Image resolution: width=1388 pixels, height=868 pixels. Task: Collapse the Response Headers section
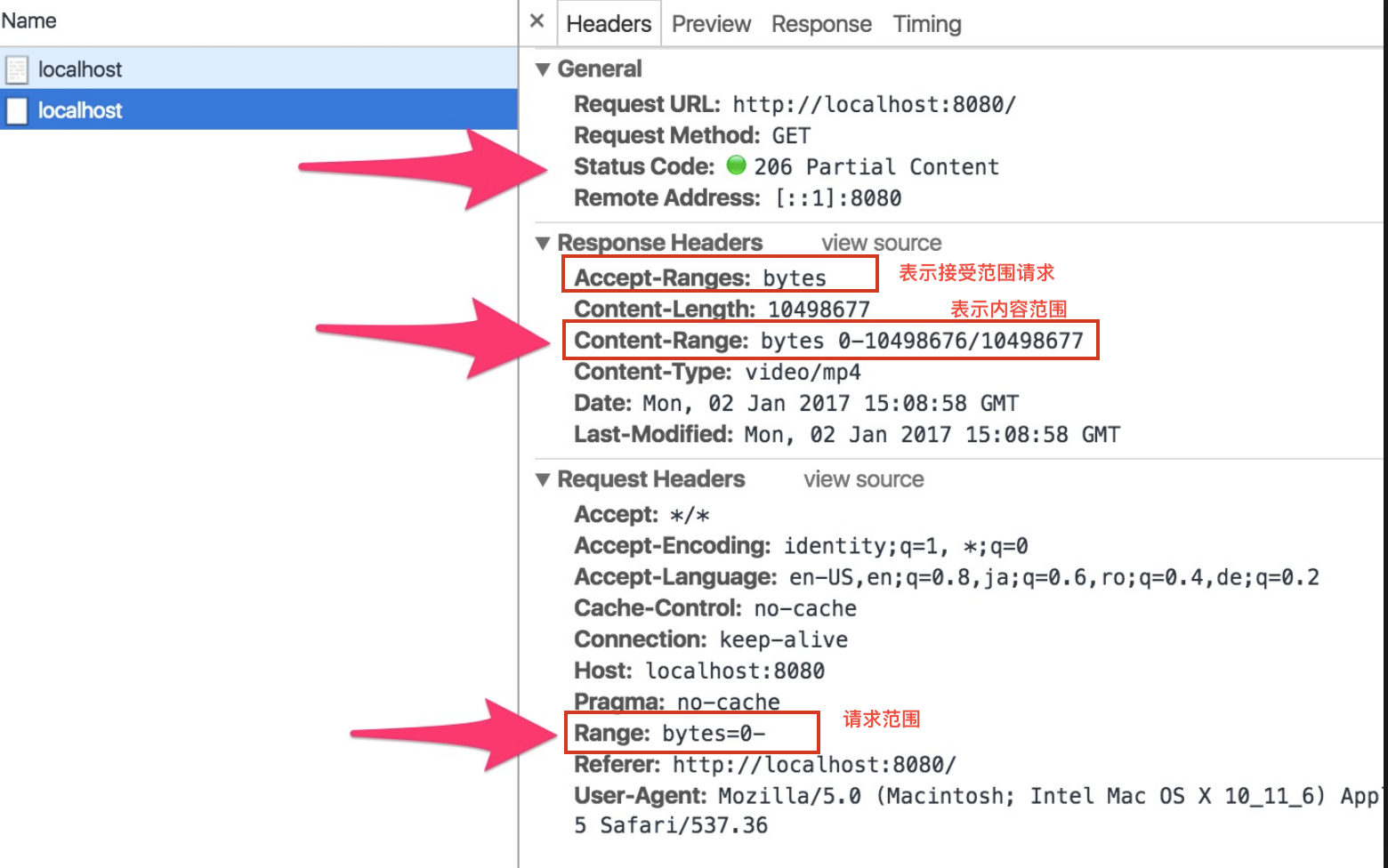pyautogui.click(x=543, y=243)
